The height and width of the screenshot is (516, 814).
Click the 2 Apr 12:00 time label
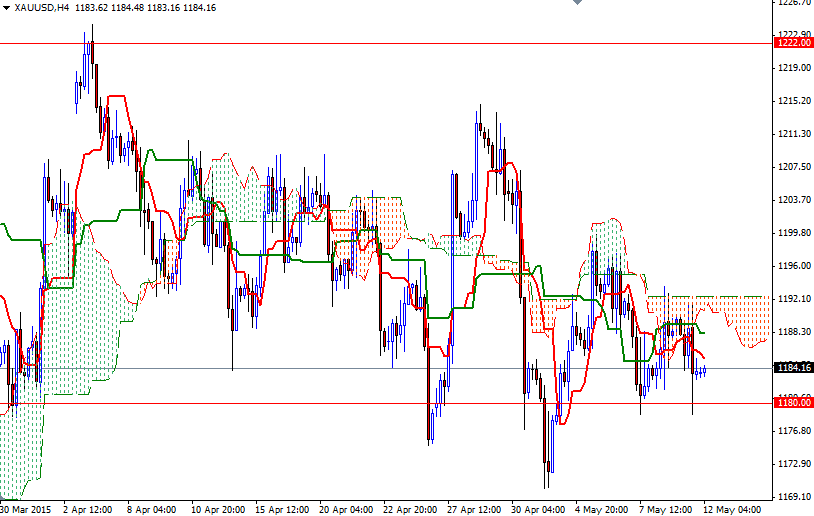tap(87, 508)
